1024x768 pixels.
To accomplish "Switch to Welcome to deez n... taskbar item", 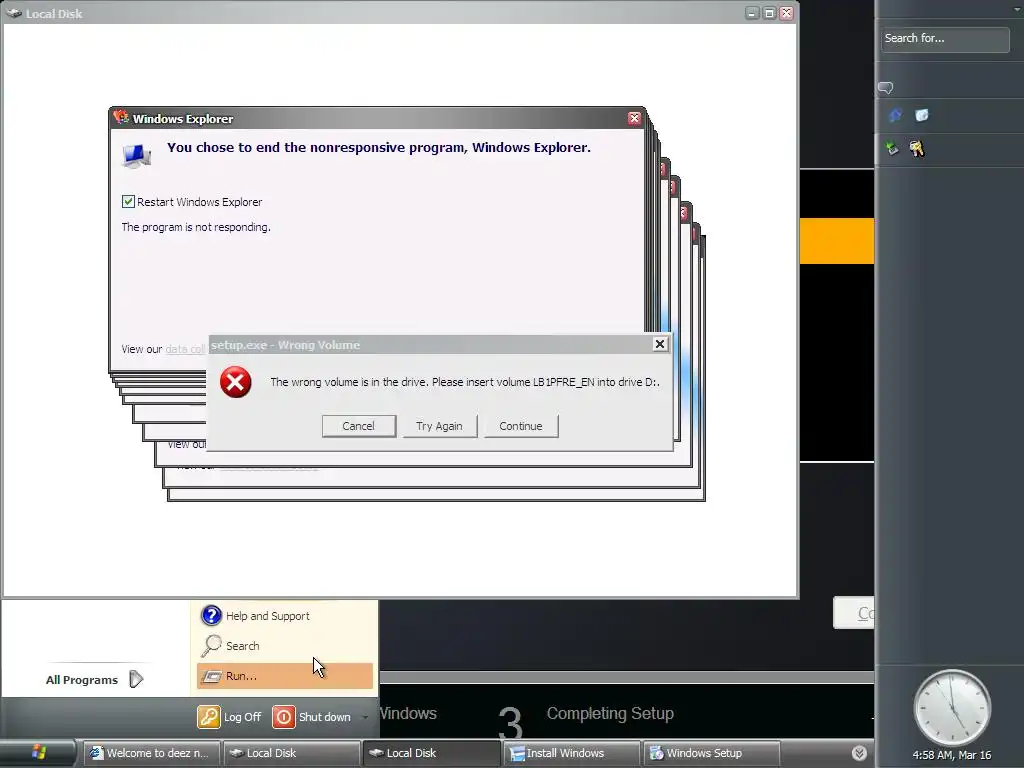I will coord(152,753).
